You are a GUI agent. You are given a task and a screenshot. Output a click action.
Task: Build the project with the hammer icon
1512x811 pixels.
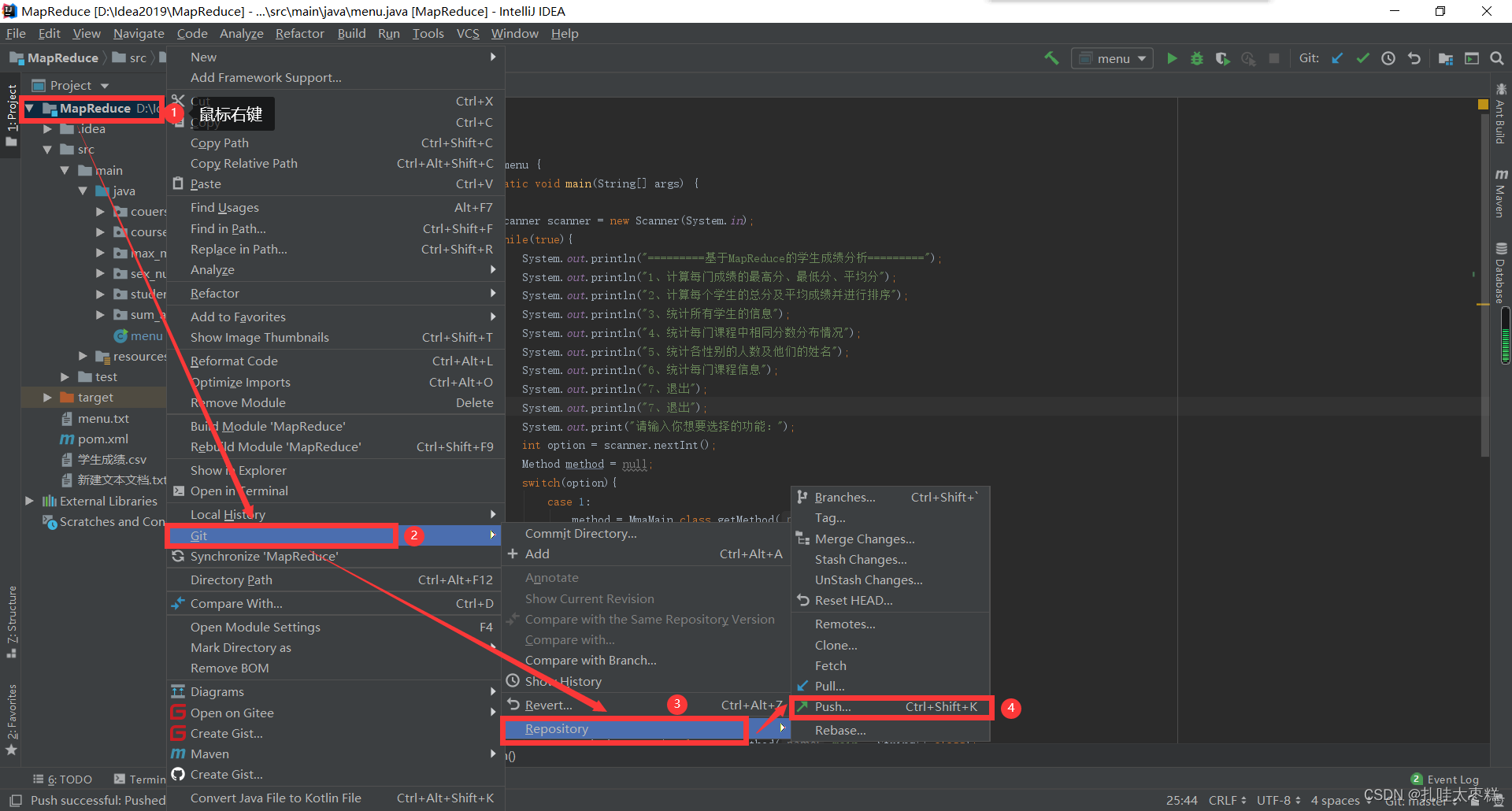[x=1052, y=57]
